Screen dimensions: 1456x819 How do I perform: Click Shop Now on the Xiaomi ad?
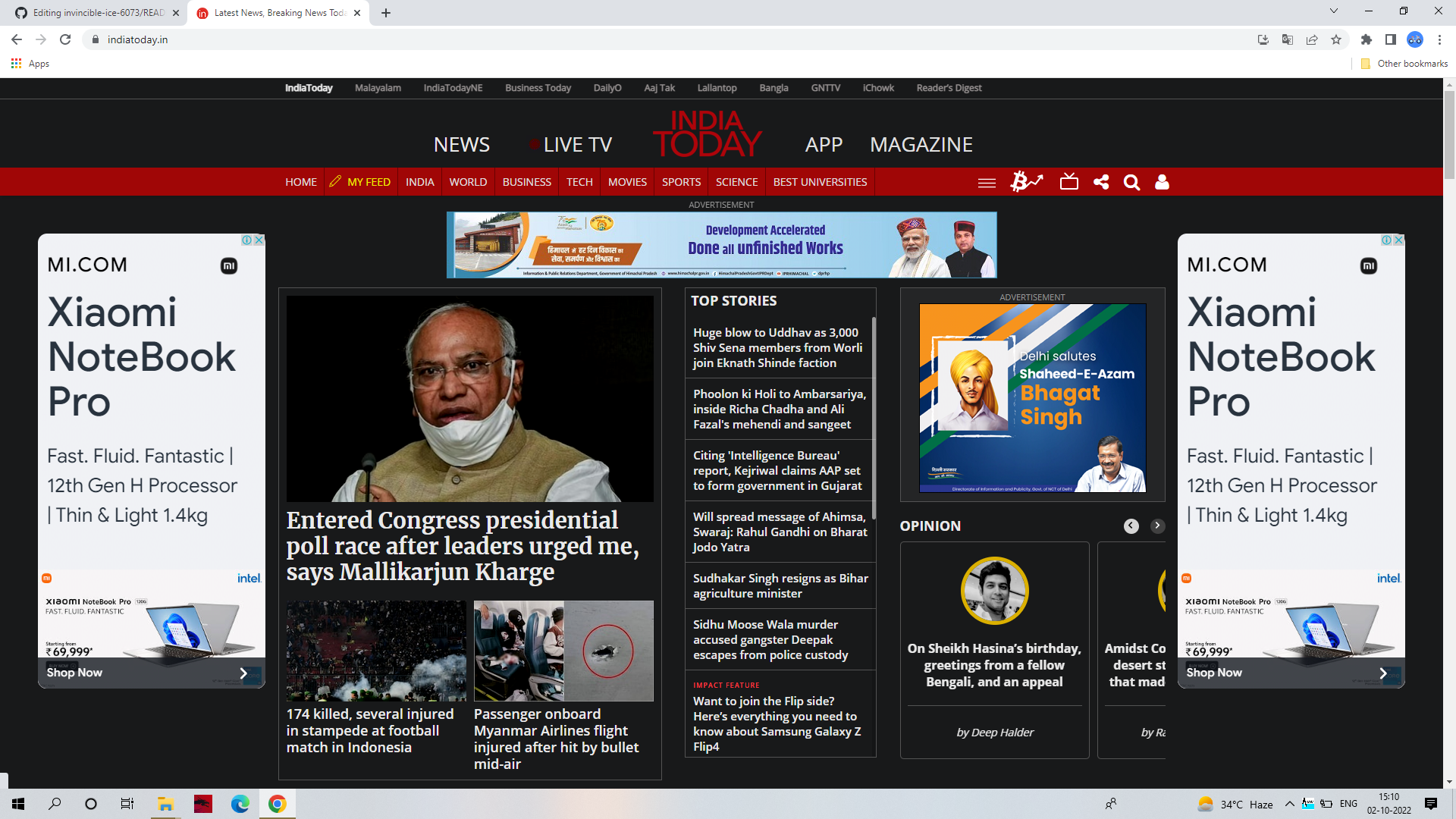click(74, 672)
